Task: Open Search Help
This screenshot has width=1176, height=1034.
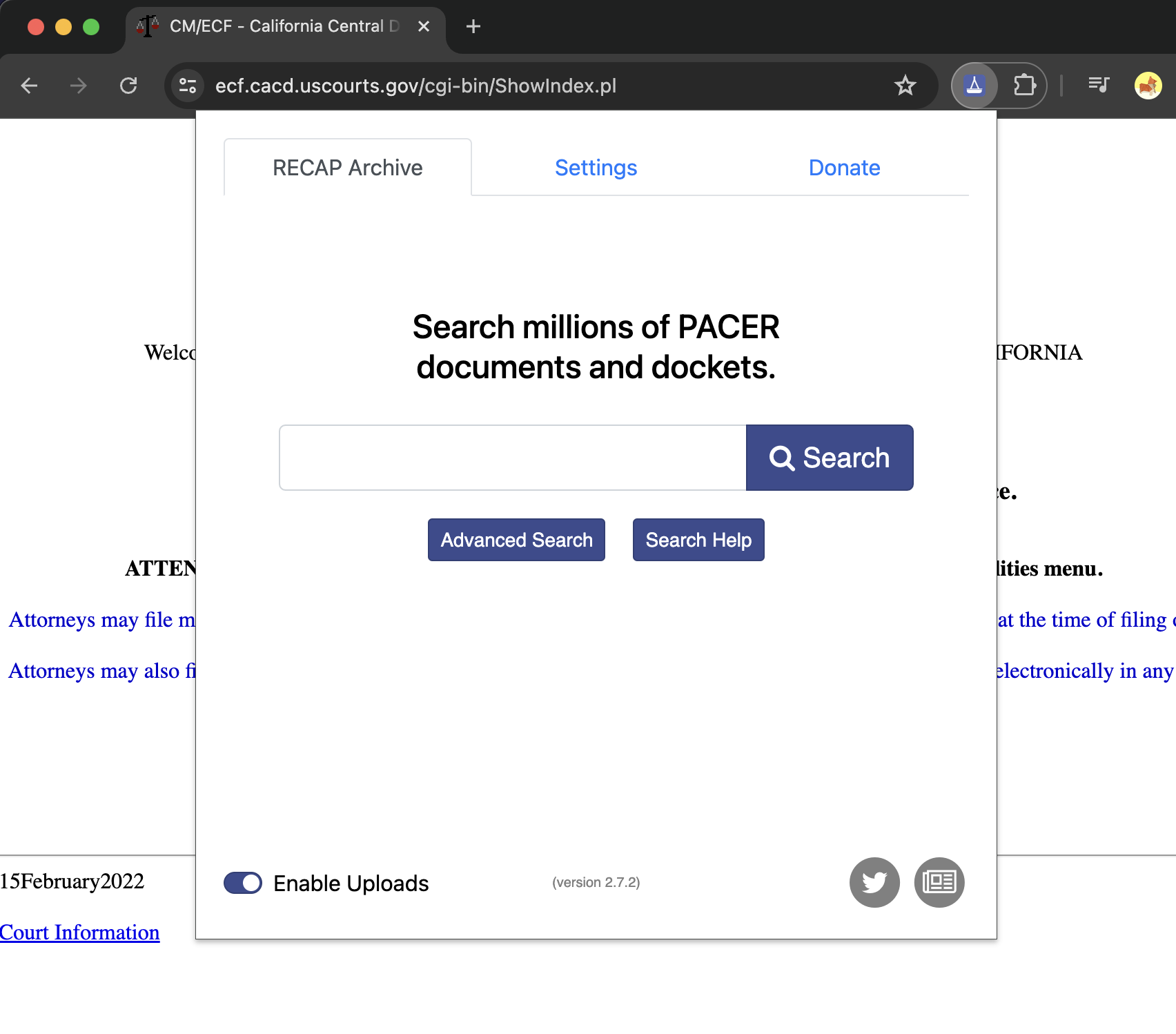Action: [698, 540]
